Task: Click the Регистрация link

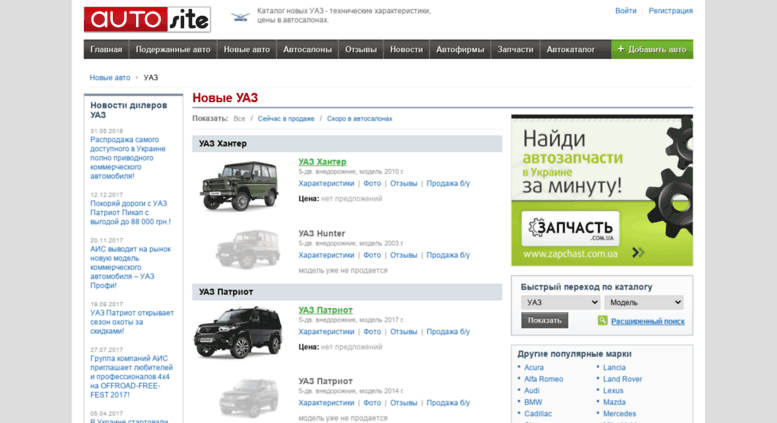Action: pyautogui.click(x=670, y=11)
